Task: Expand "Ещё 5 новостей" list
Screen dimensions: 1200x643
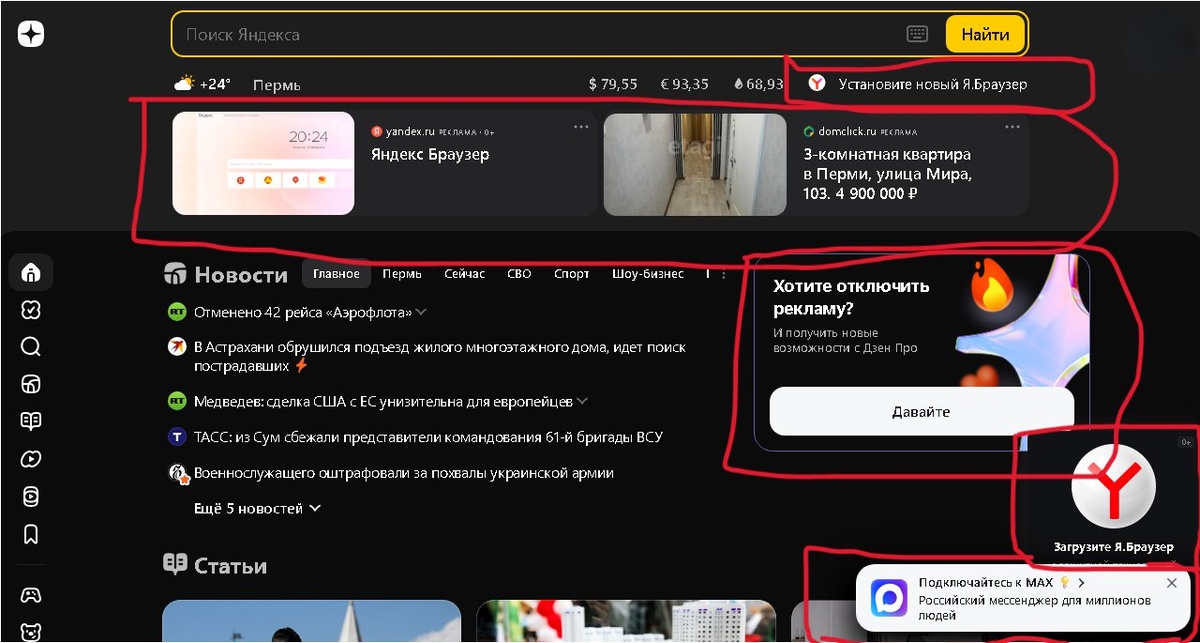Action: [x=257, y=508]
